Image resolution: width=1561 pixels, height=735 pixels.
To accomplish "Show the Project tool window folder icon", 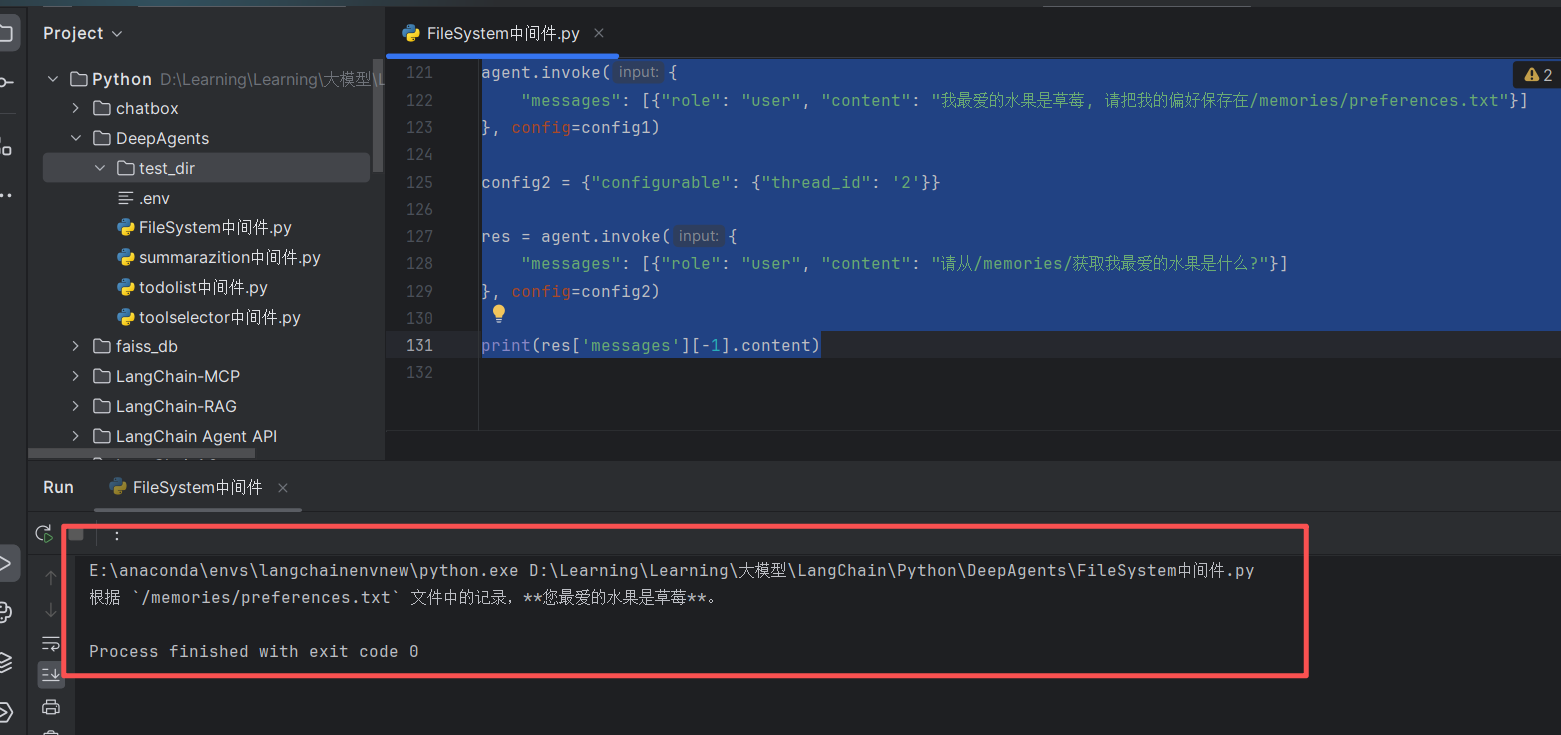I will pos(6,32).
